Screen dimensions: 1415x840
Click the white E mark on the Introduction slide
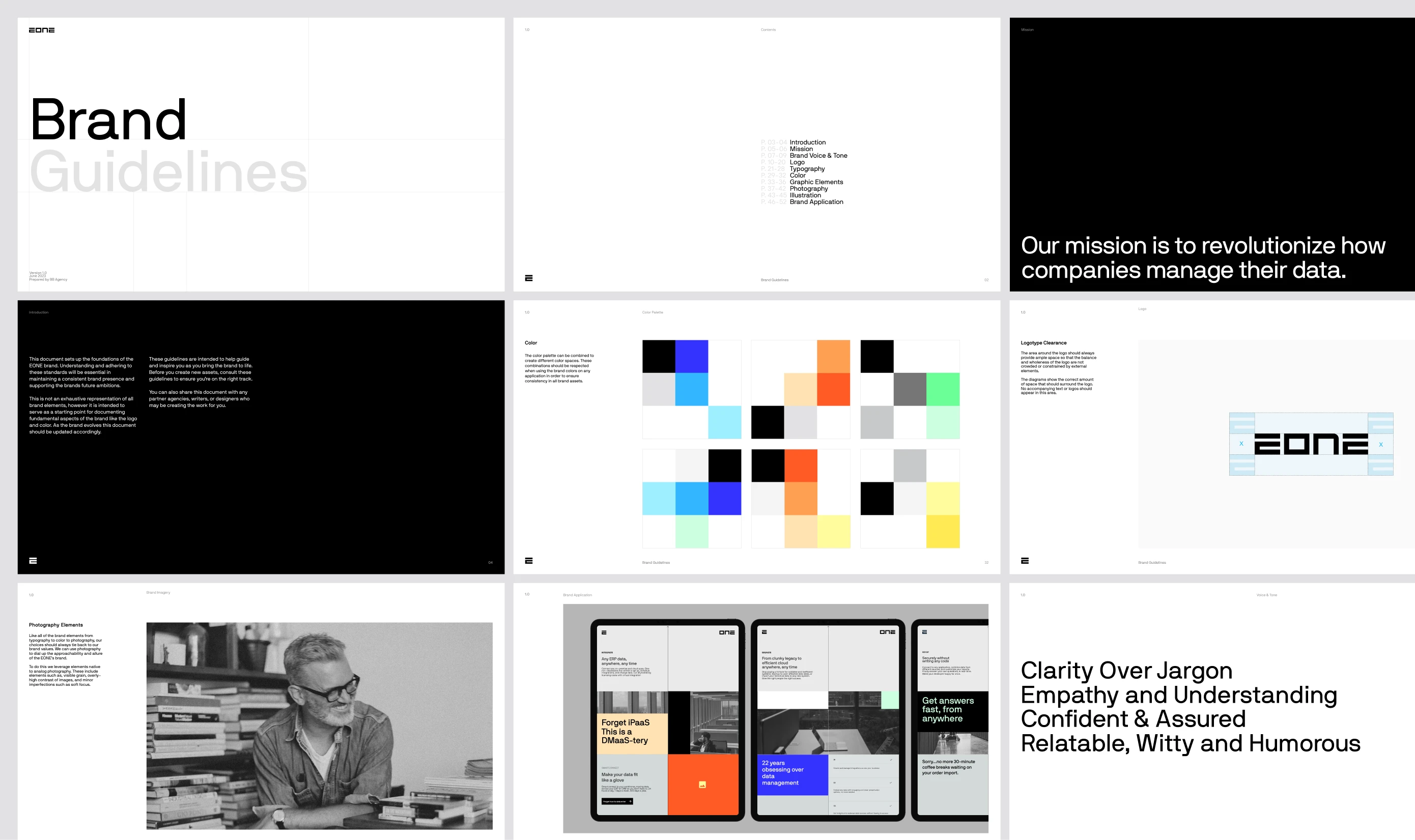(x=33, y=560)
